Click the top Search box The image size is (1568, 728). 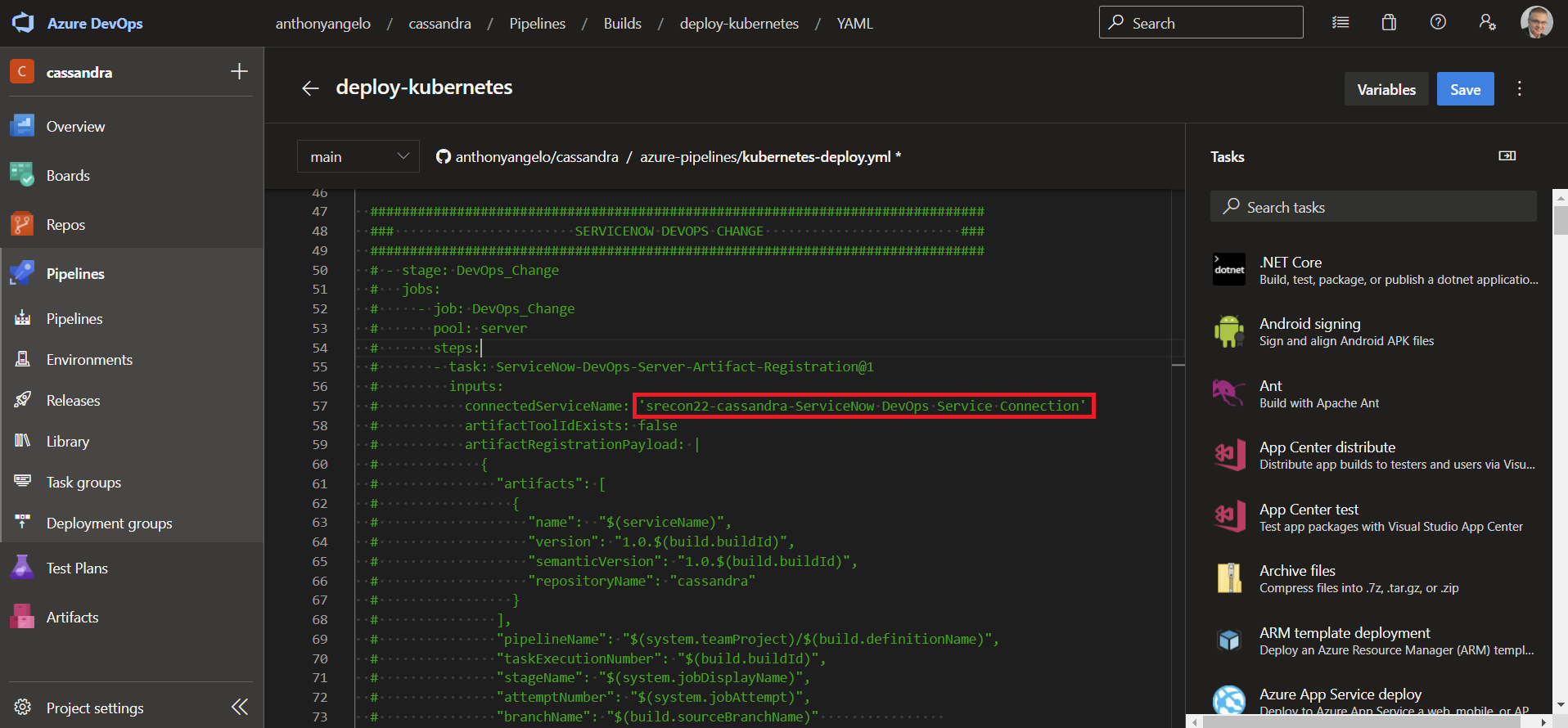click(x=1201, y=22)
